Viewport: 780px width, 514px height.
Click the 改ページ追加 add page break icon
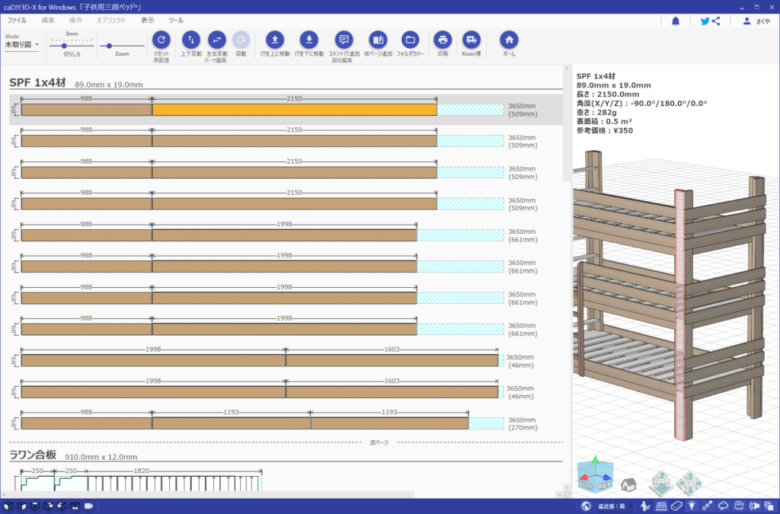point(378,40)
